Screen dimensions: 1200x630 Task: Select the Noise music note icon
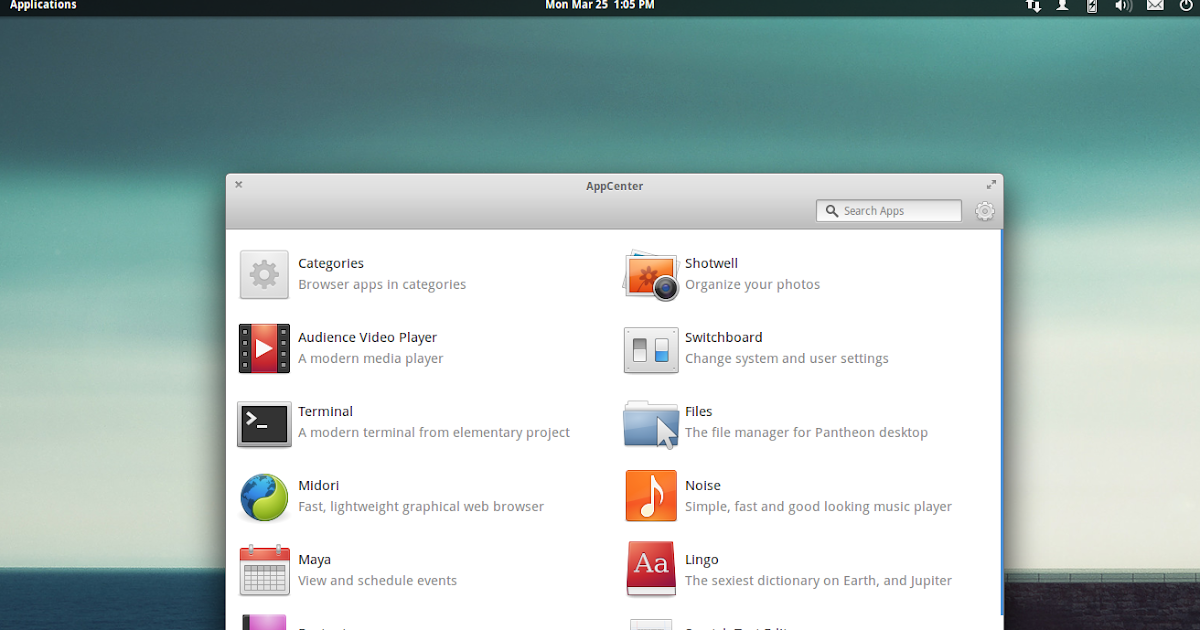click(x=651, y=496)
